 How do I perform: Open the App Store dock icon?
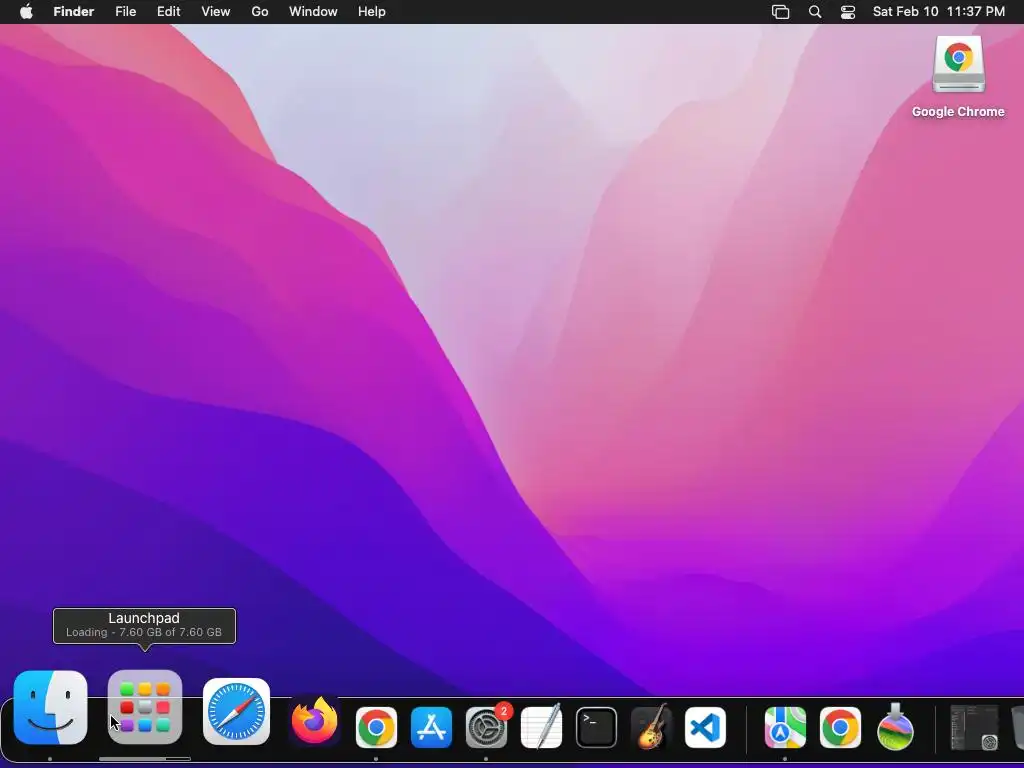tap(431, 727)
